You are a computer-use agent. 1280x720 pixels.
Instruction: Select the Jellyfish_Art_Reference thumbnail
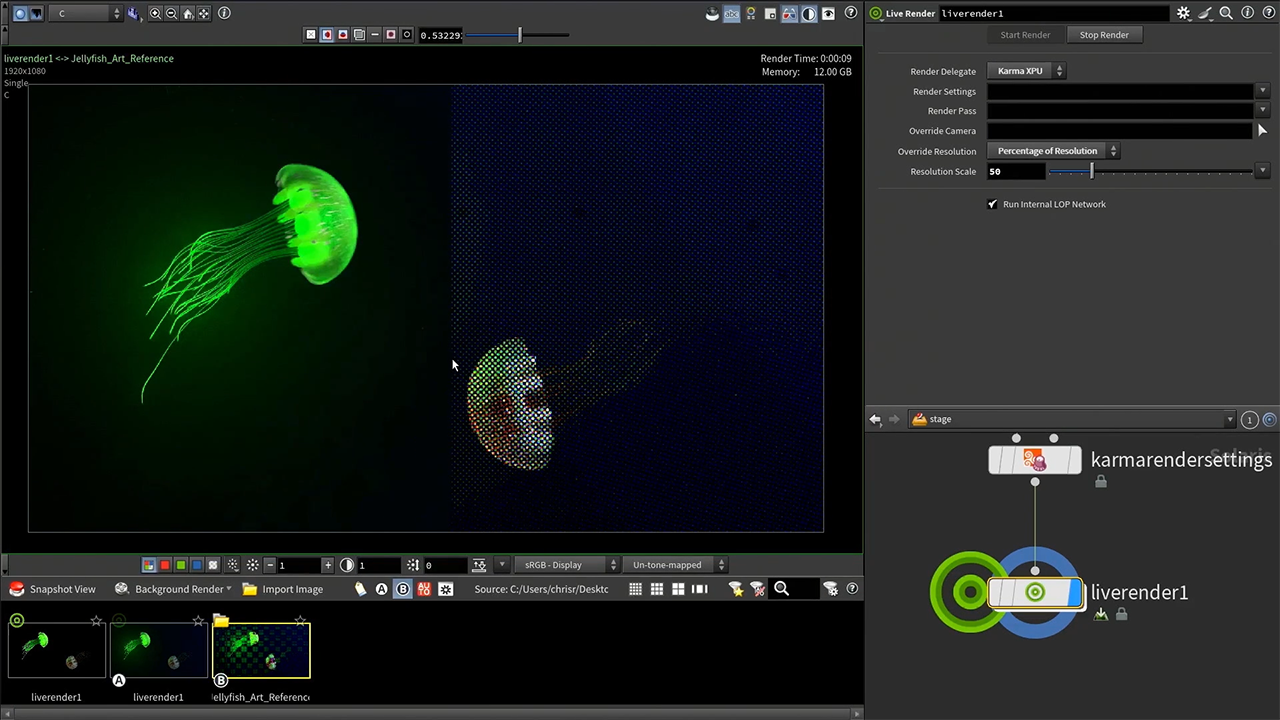click(x=261, y=650)
